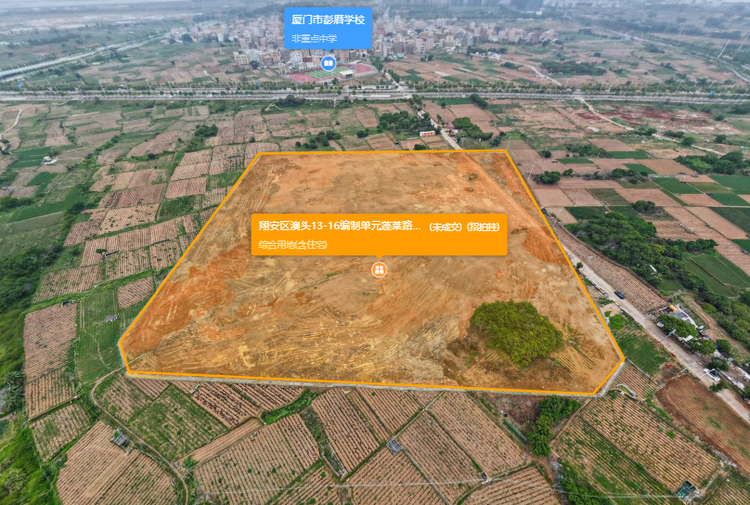Select the 非重点中学 subtitle text
This screenshot has width=750, height=505.
click(x=315, y=38)
